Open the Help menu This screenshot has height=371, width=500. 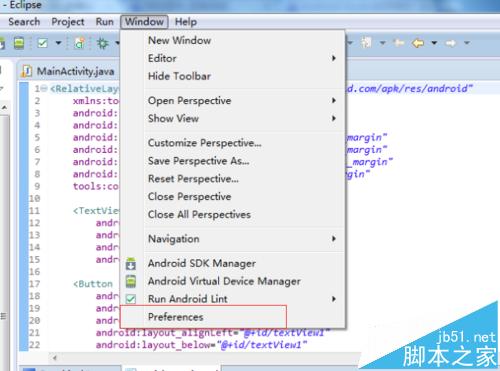coord(186,22)
